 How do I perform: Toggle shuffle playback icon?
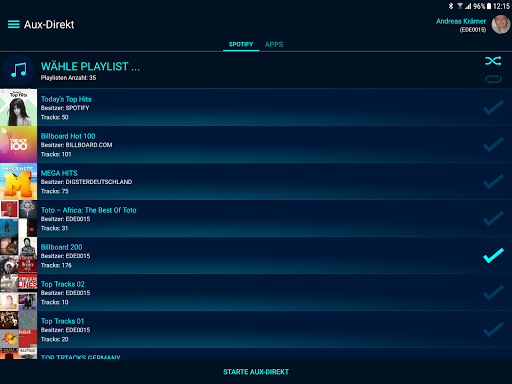[x=493, y=61]
